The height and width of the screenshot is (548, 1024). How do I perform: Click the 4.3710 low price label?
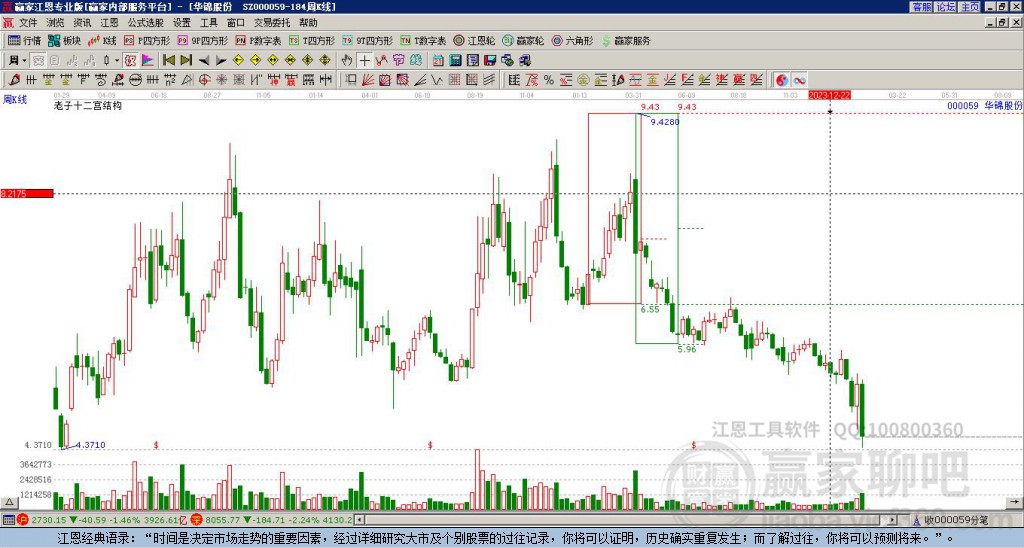pyautogui.click(x=90, y=445)
